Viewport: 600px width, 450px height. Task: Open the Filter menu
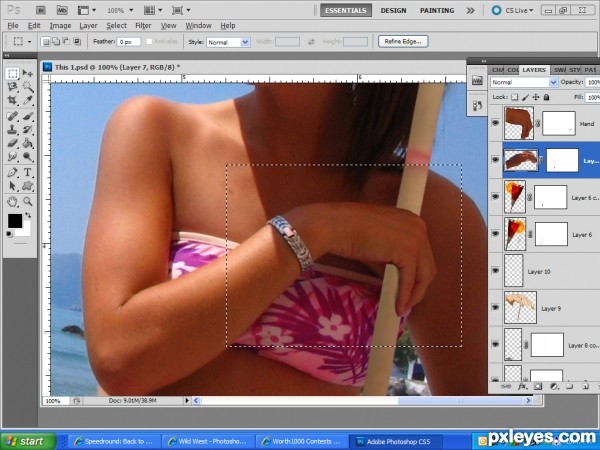click(x=143, y=26)
